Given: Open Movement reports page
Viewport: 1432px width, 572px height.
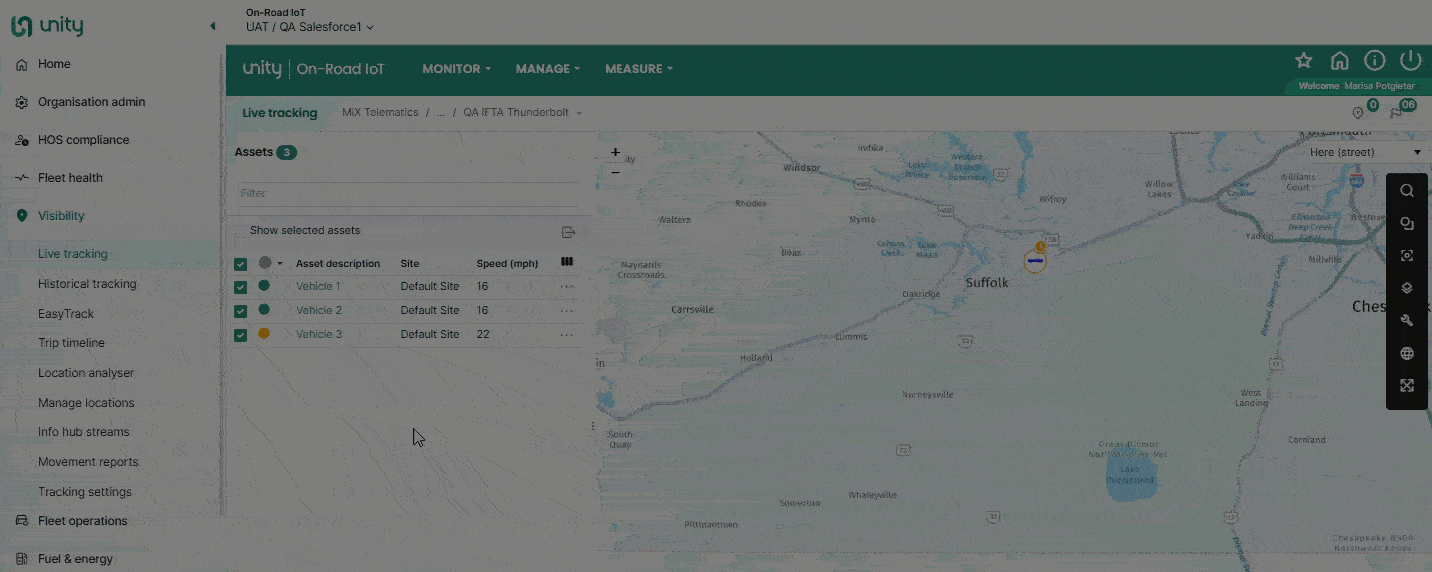Looking at the screenshot, I should point(88,462).
